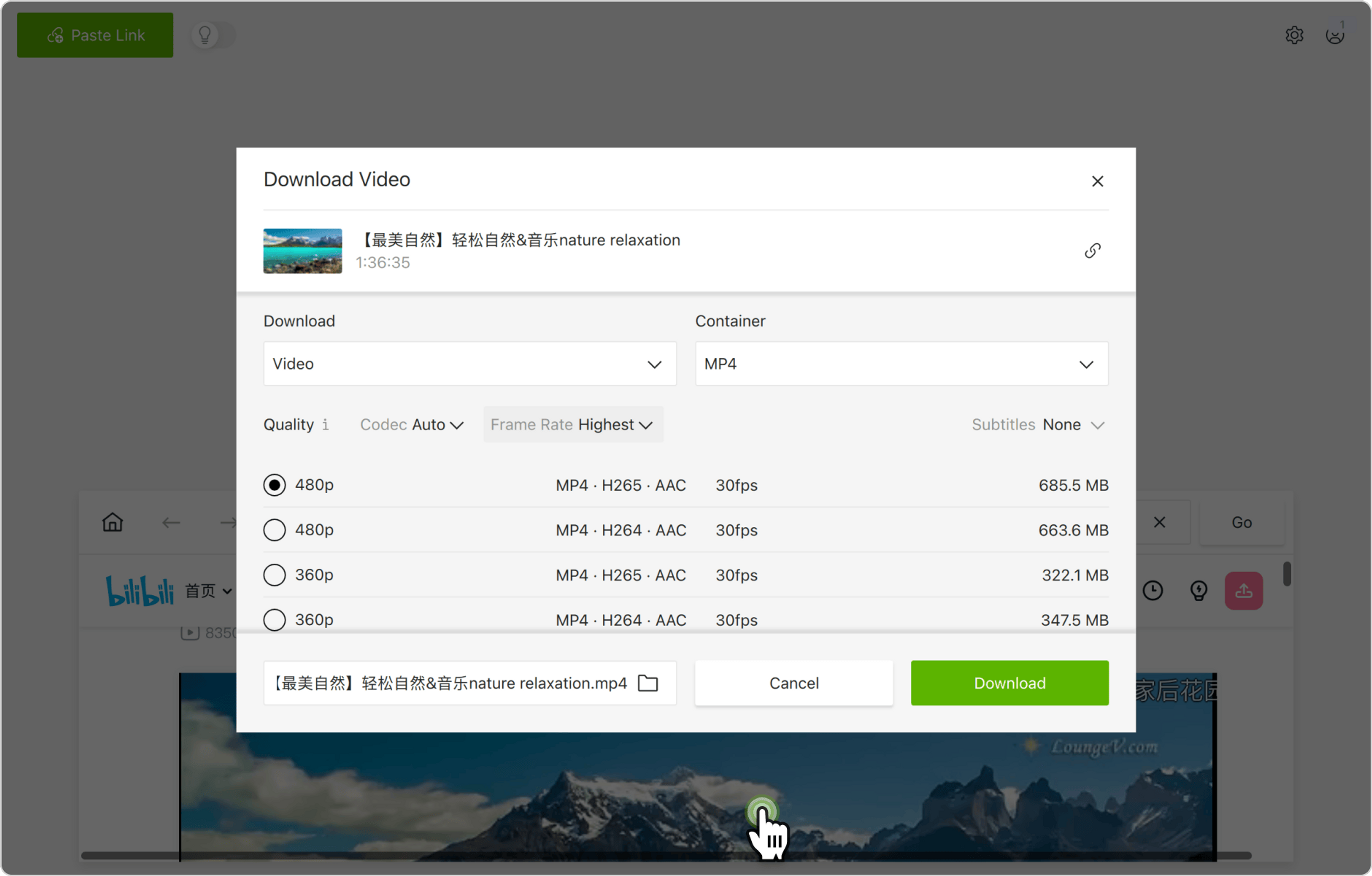Select 360p H265 322.1 MB option
Screen dimensions: 1372x876
[274, 575]
